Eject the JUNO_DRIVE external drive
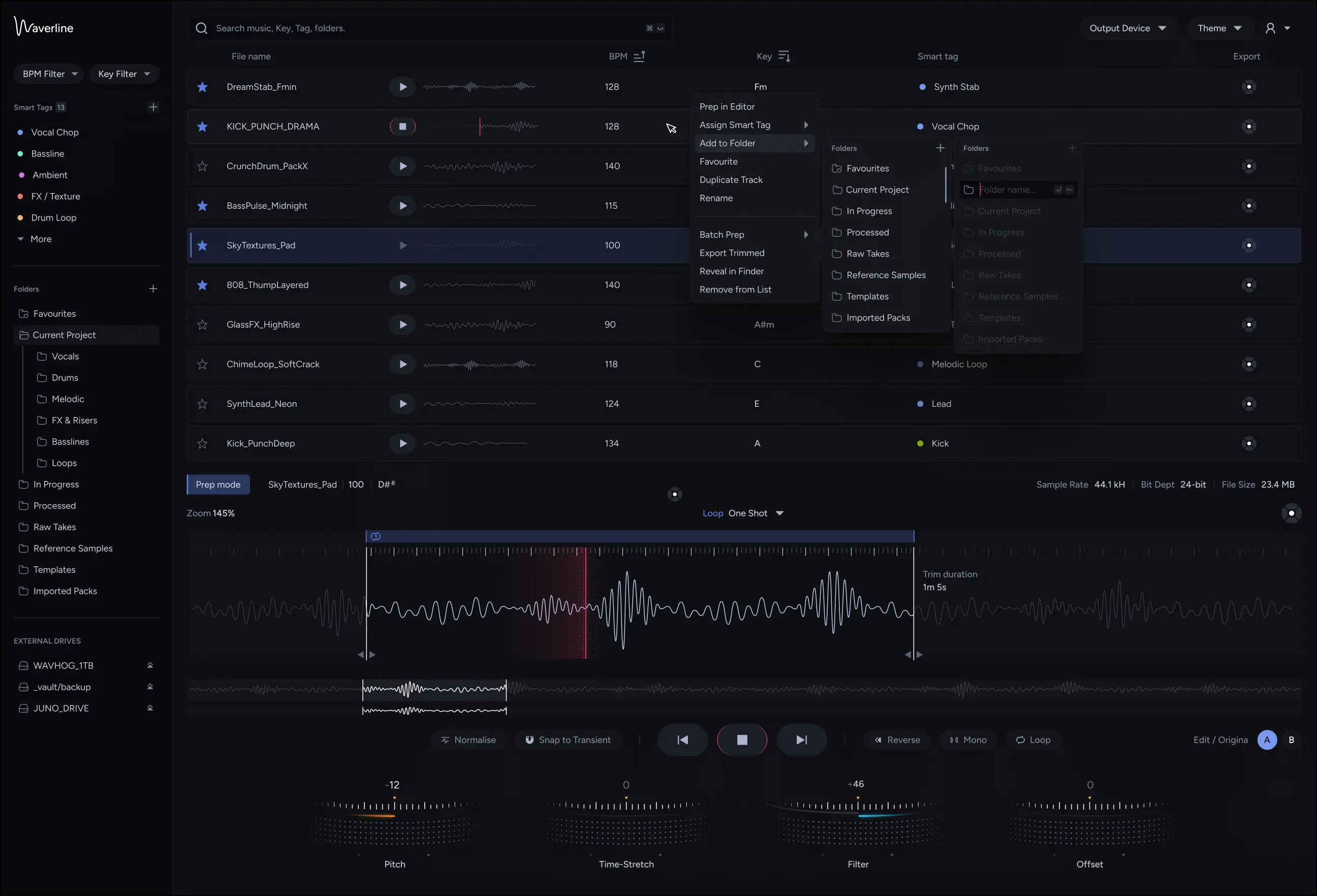Image resolution: width=1317 pixels, height=896 pixels. 149,708
